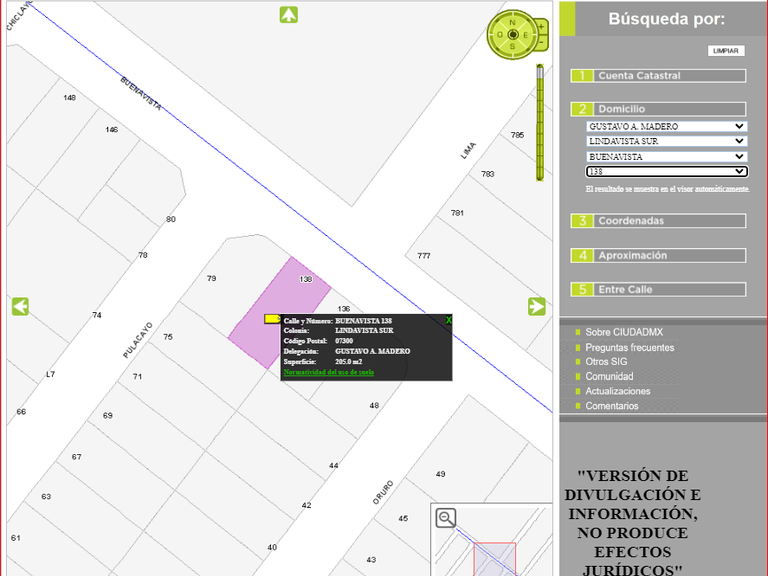Click the overview map magnifier icon

pos(446,517)
